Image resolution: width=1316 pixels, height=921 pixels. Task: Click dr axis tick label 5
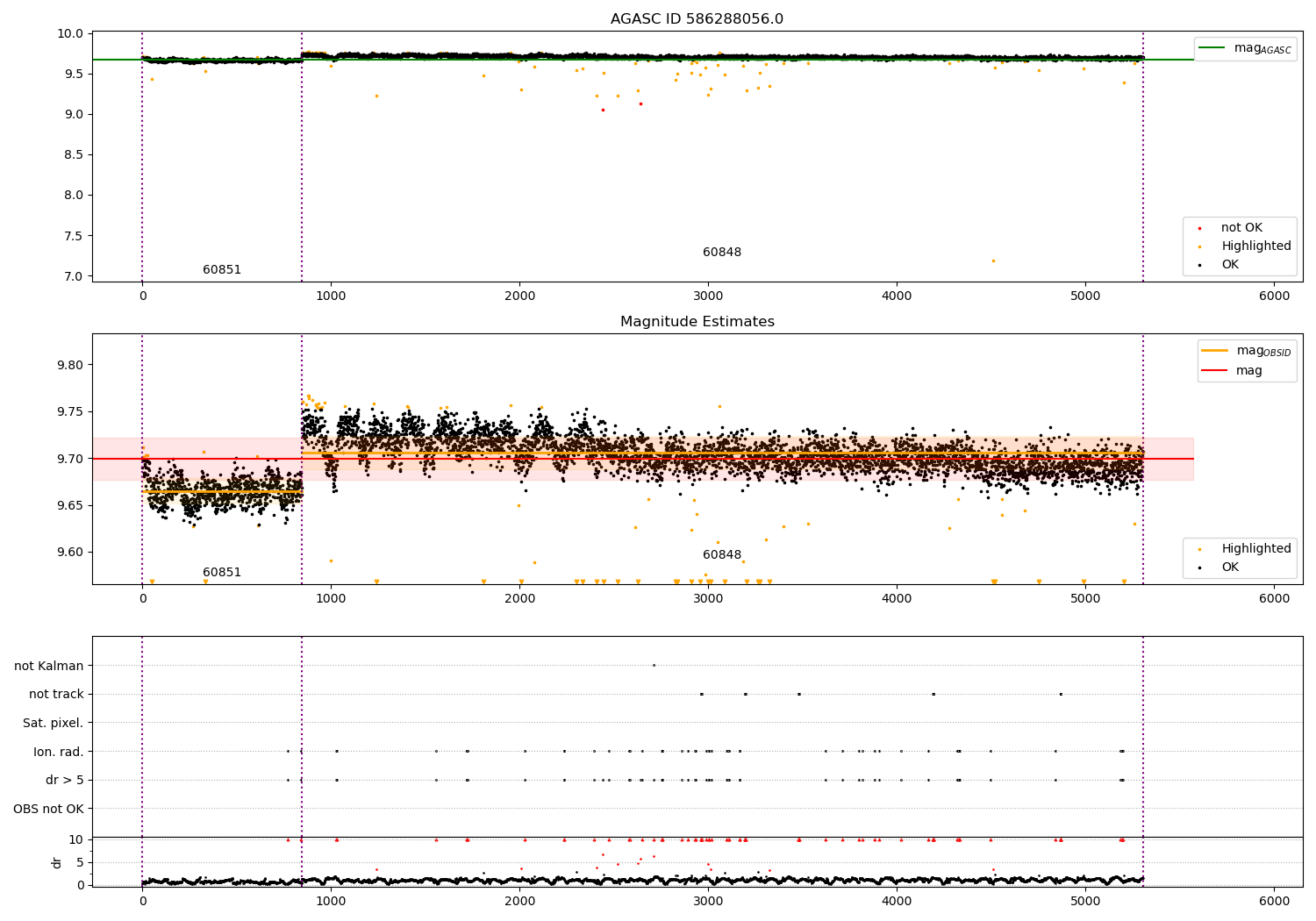pyautogui.click(x=80, y=863)
